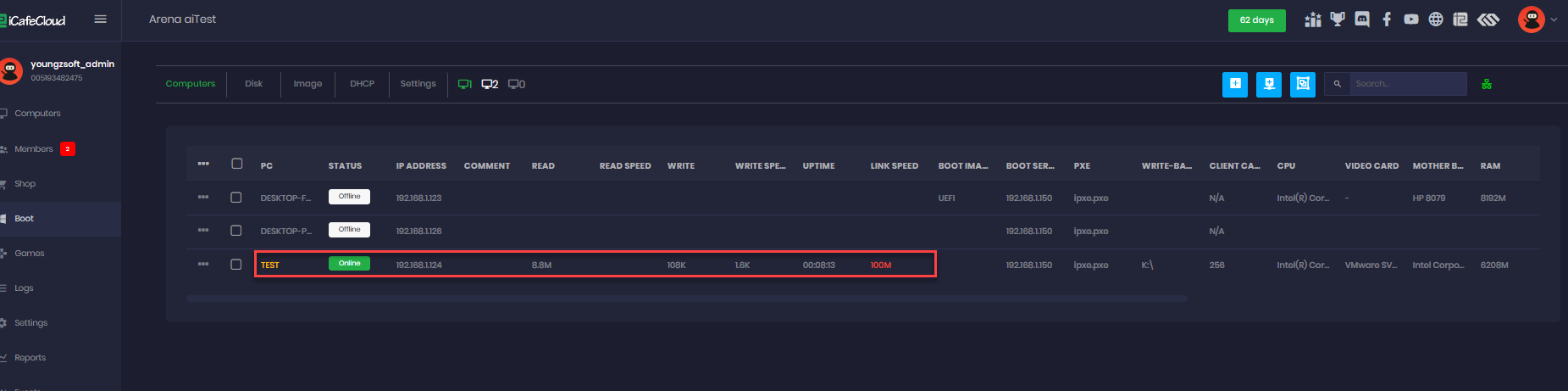
Task: Click the green network topology icon
Action: (x=1487, y=84)
